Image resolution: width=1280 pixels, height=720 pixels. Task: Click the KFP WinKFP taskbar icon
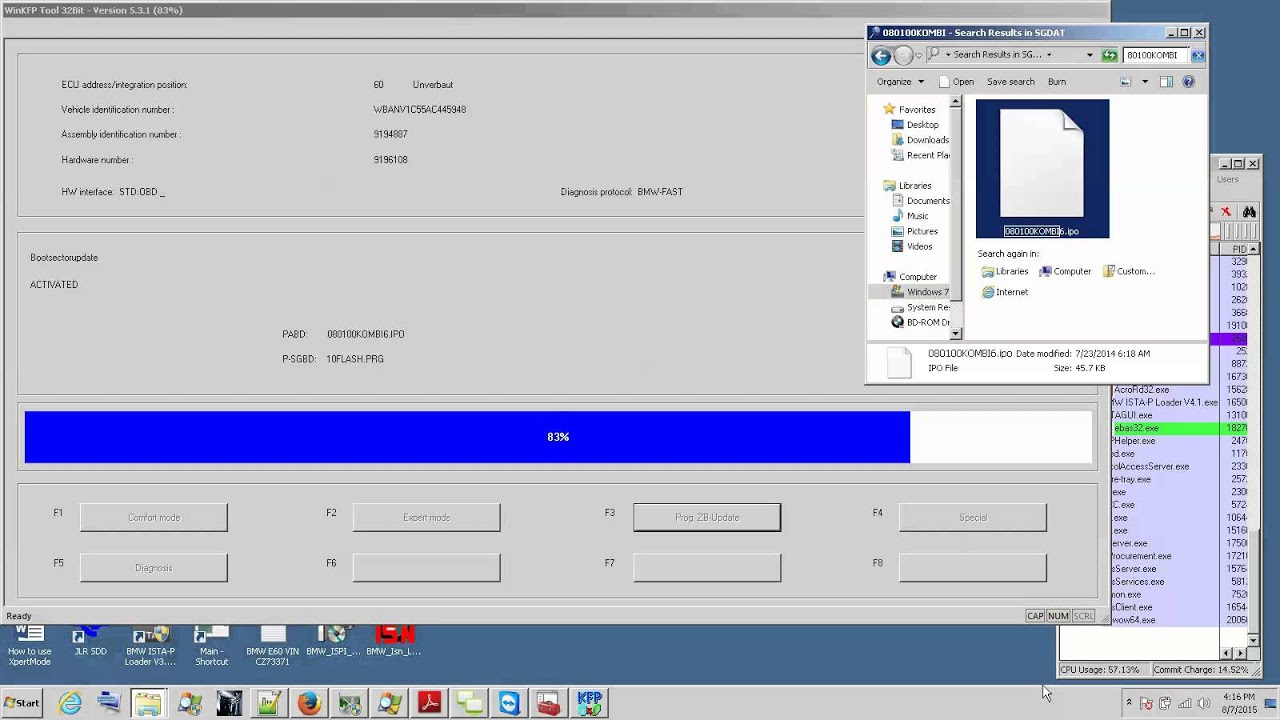[589, 704]
